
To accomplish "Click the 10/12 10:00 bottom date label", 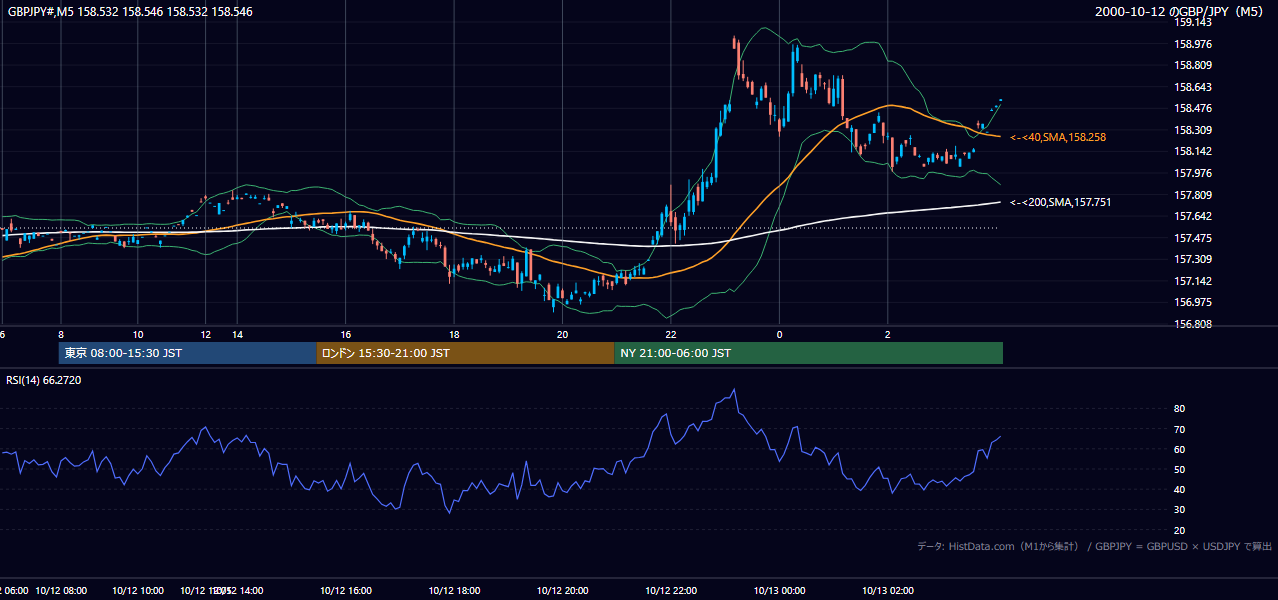I will pos(137,591).
